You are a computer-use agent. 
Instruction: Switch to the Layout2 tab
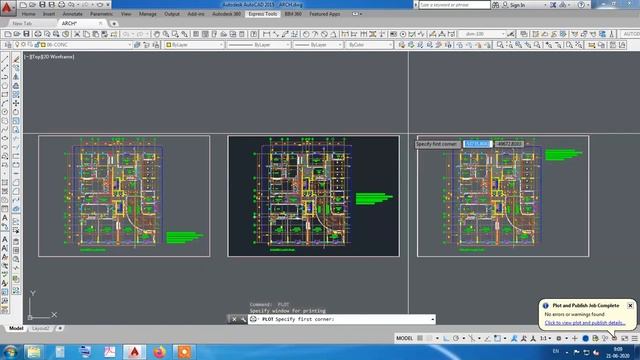40,328
